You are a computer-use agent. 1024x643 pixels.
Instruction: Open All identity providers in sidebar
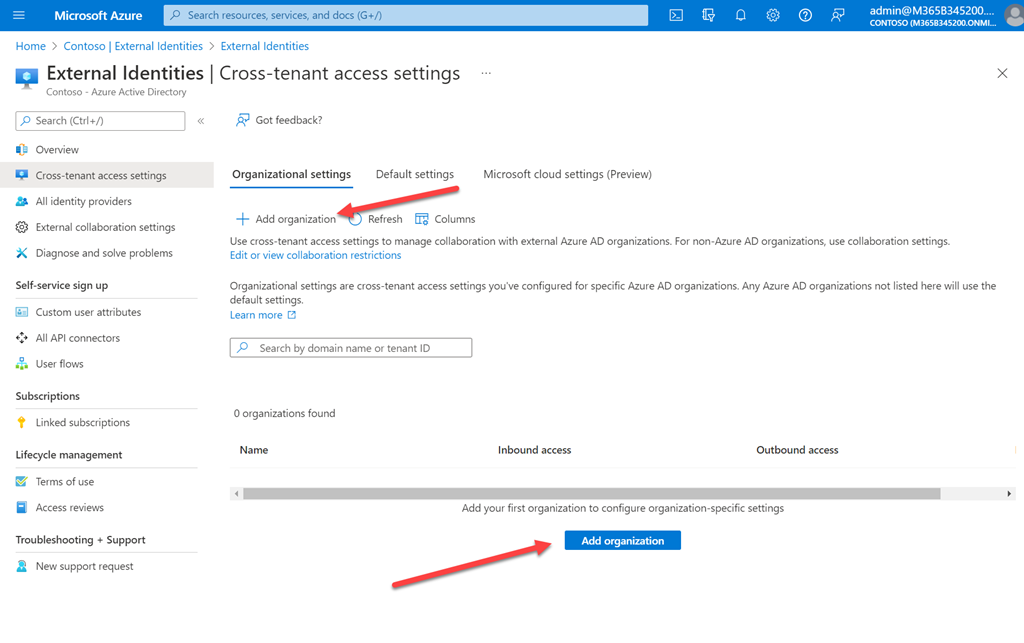pos(83,201)
